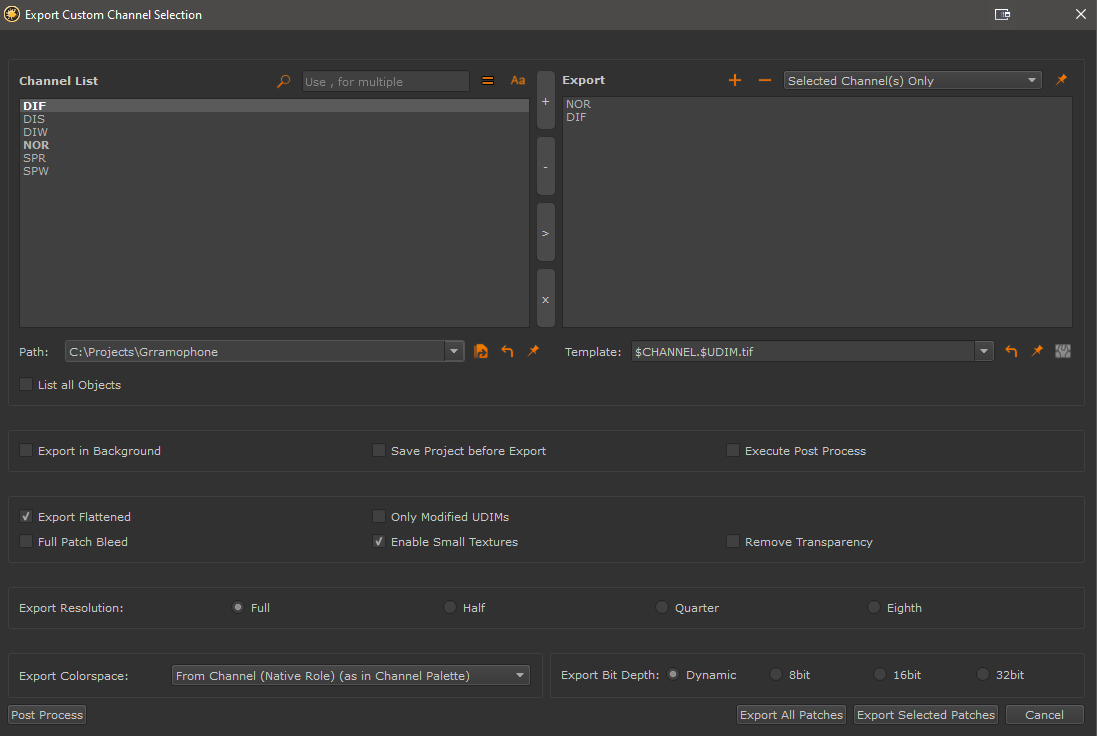
Task: Click the pin icon beside Selected Channel(s) dropdown
Action: [x=1062, y=80]
